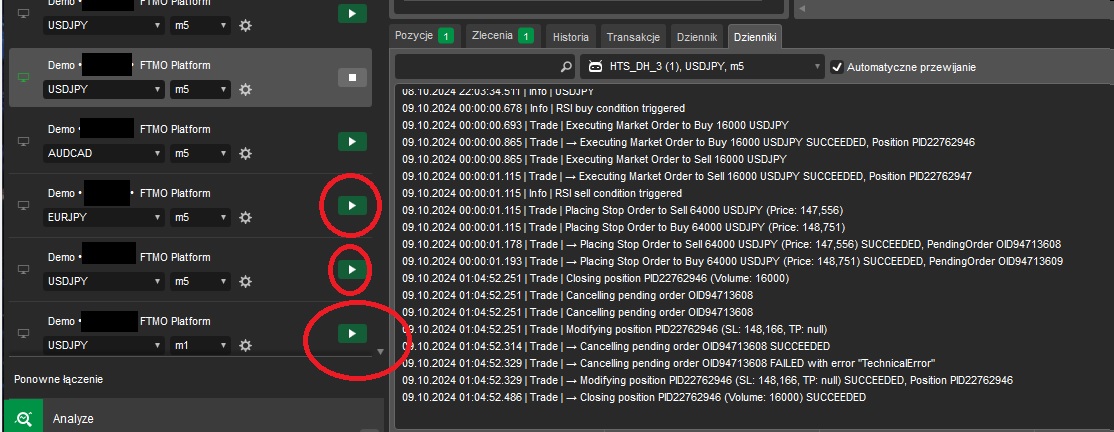Expand the m1 timeframe dropdown
Image resolution: width=1114 pixels, height=432 pixels.
click(x=198, y=345)
